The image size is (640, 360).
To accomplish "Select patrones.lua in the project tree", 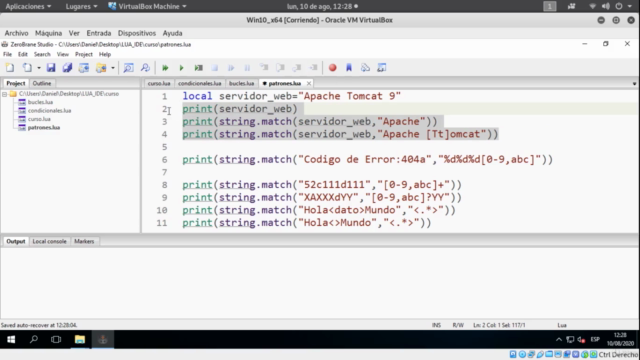I will pos(44,128).
